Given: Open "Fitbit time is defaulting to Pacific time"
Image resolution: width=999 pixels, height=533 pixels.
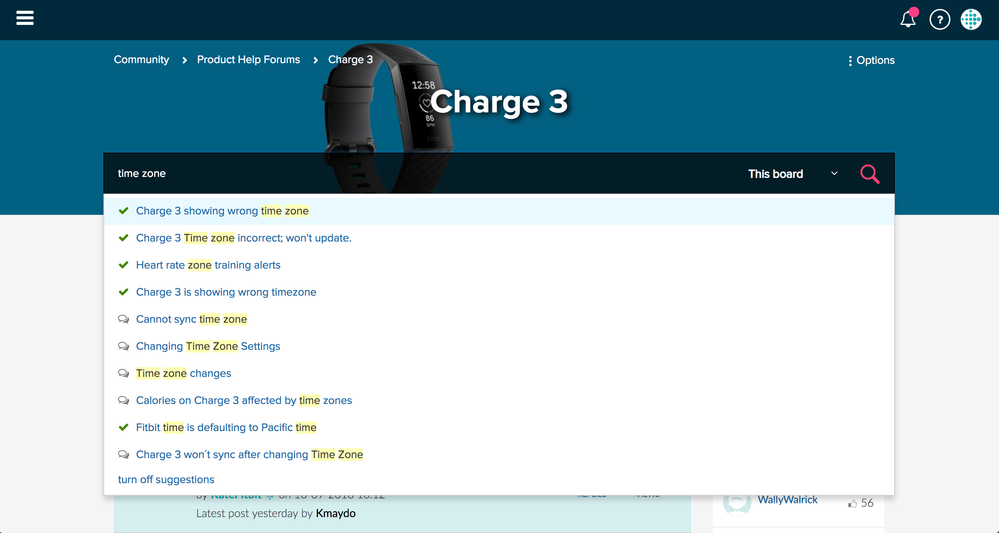Looking at the screenshot, I should pos(226,427).
